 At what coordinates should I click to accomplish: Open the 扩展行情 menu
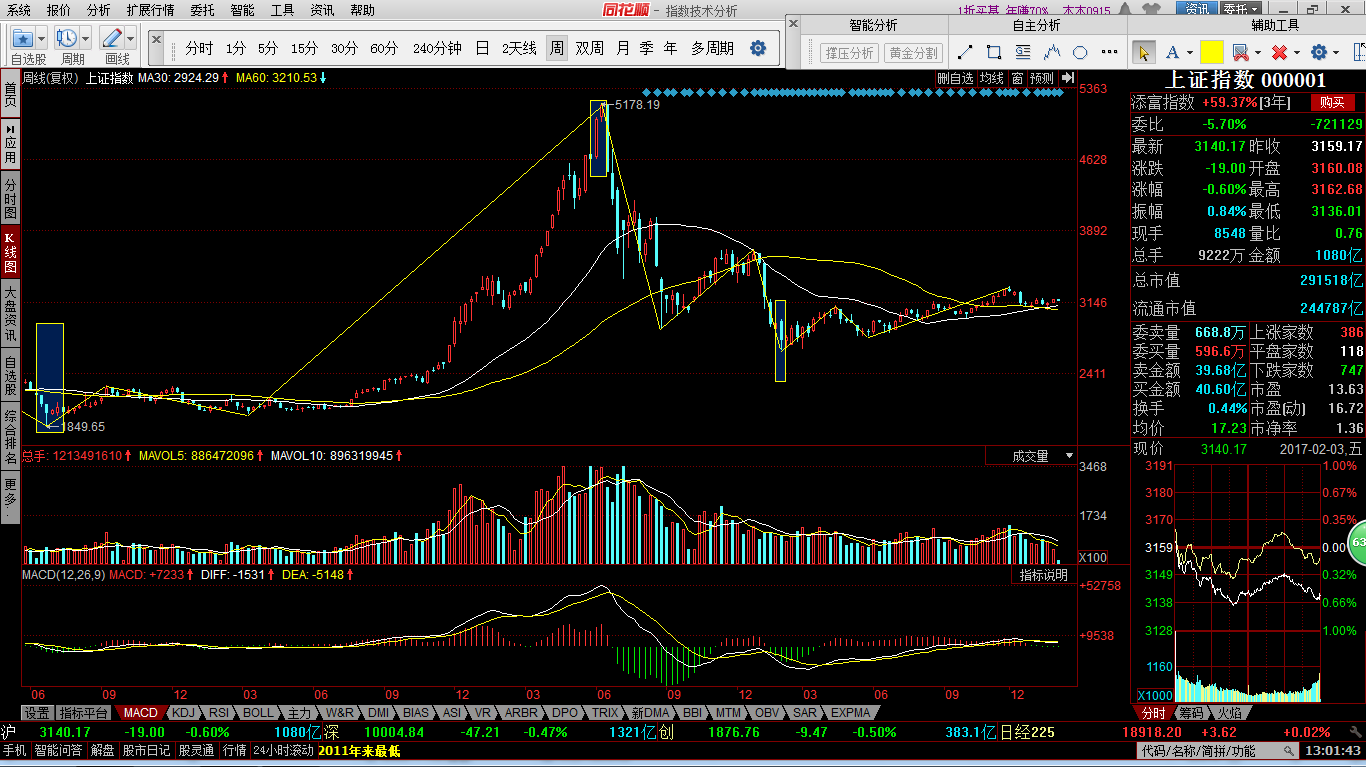point(150,10)
